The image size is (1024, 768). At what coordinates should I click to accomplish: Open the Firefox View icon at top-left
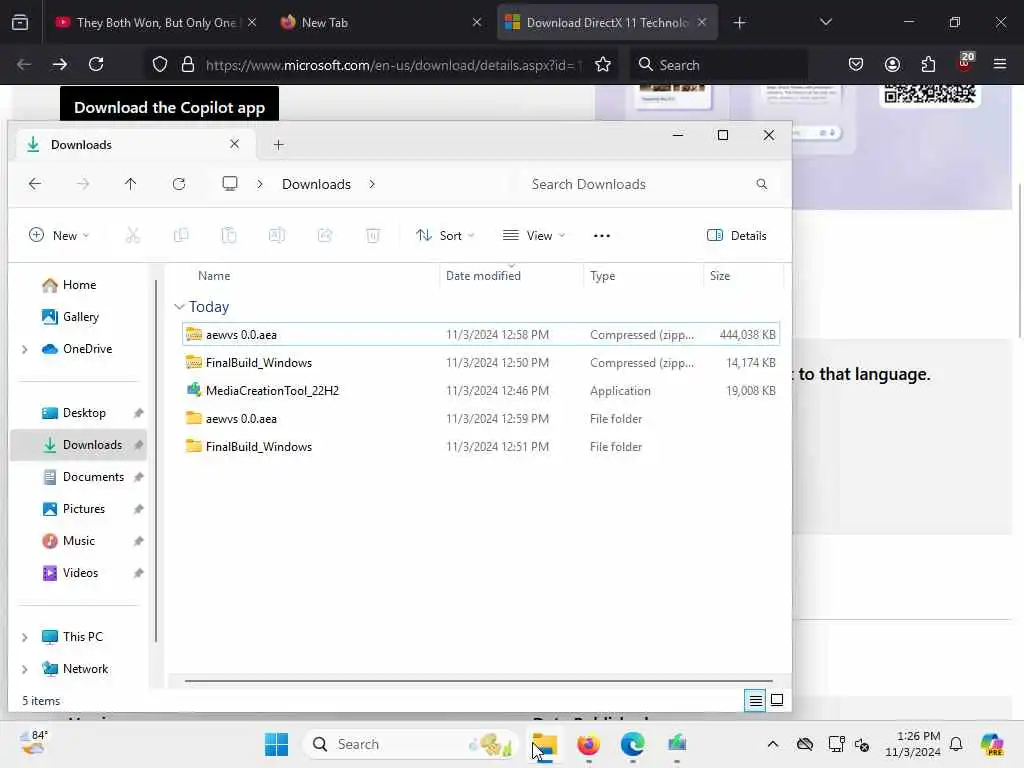click(x=20, y=23)
